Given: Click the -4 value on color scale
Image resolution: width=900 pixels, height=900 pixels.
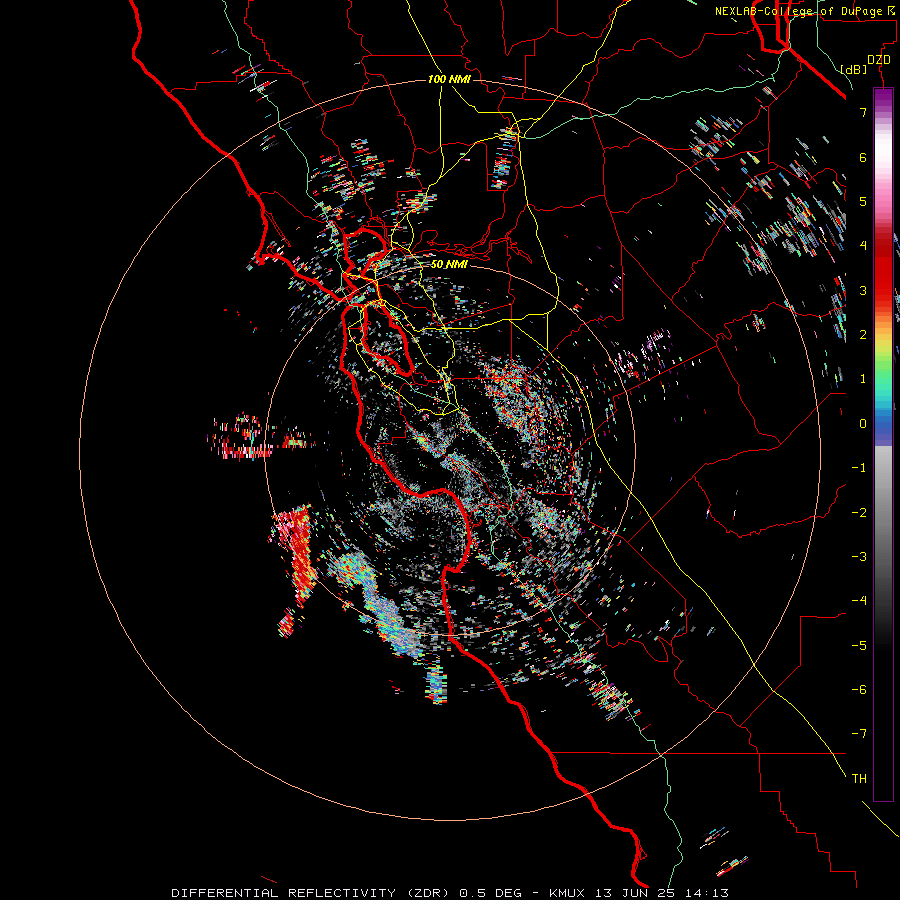Looking at the screenshot, I should pyautogui.click(x=859, y=601).
